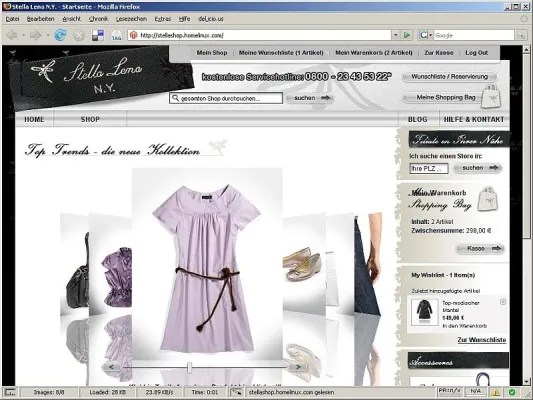Remove the Mantel item from the wishlist
The height and width of the screenshot is (400, 533).
[x=503, y=302]
